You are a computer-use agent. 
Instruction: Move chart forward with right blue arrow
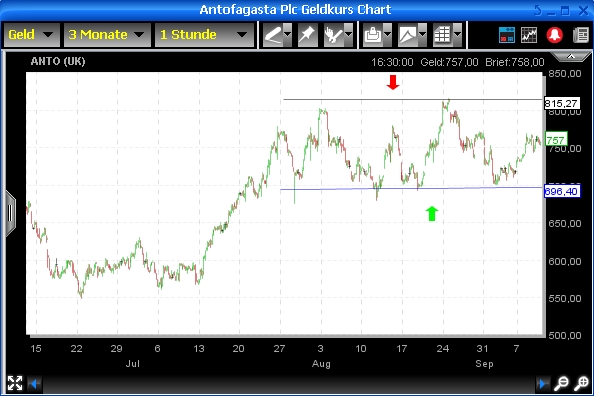tap(542, 384)
